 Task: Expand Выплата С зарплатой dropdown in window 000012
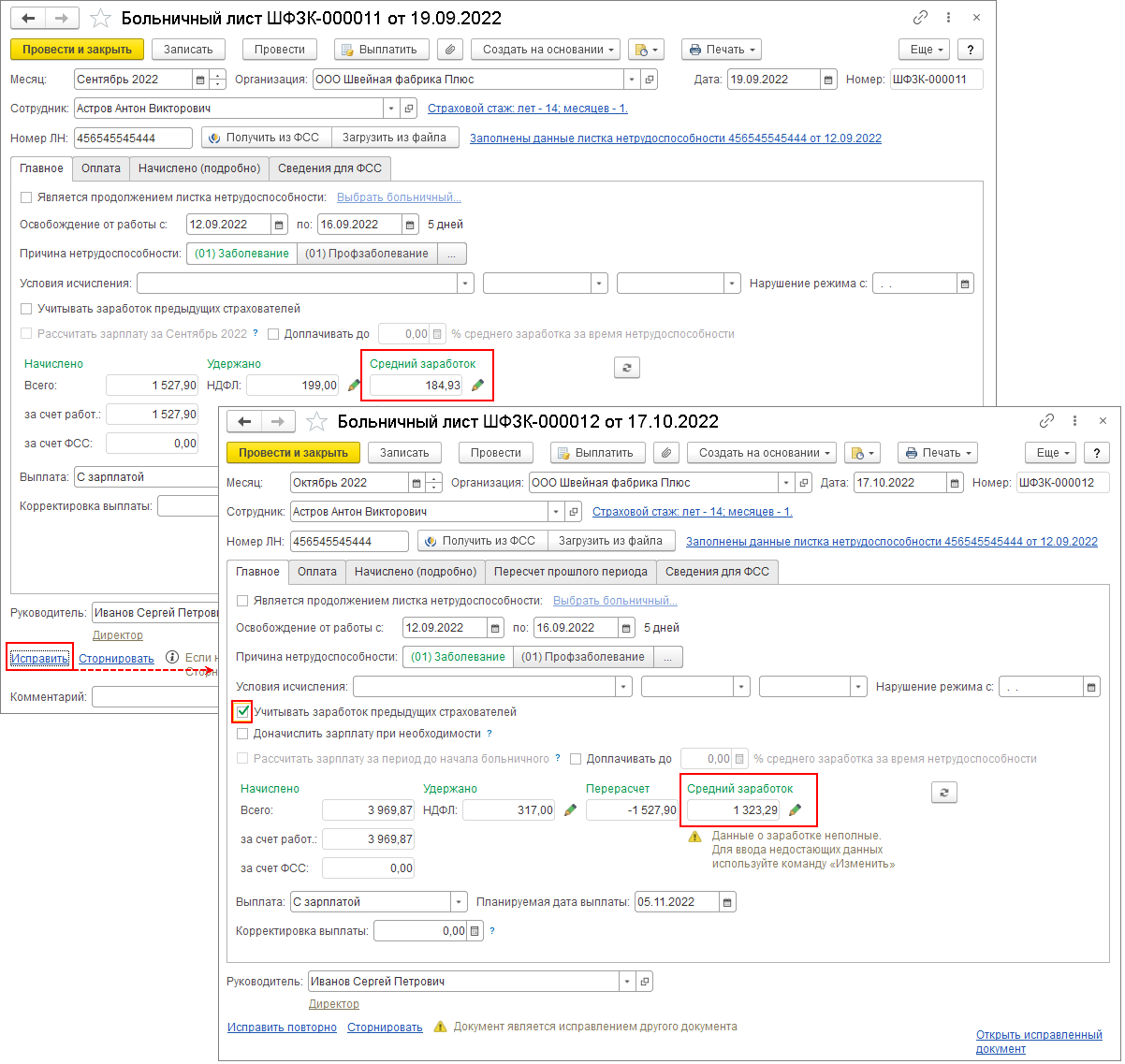(x=459, y=902)
